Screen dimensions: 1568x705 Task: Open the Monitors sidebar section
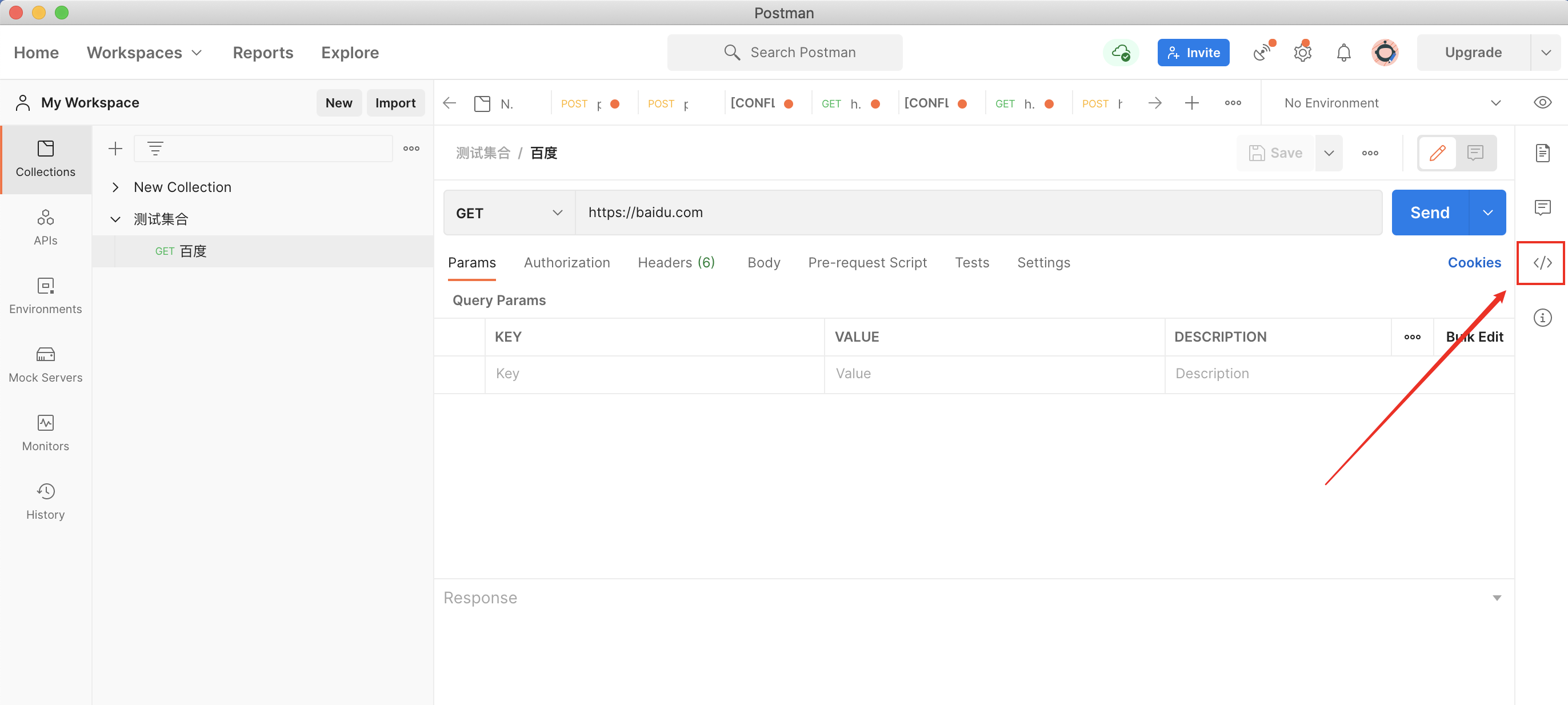pos(46,433)
